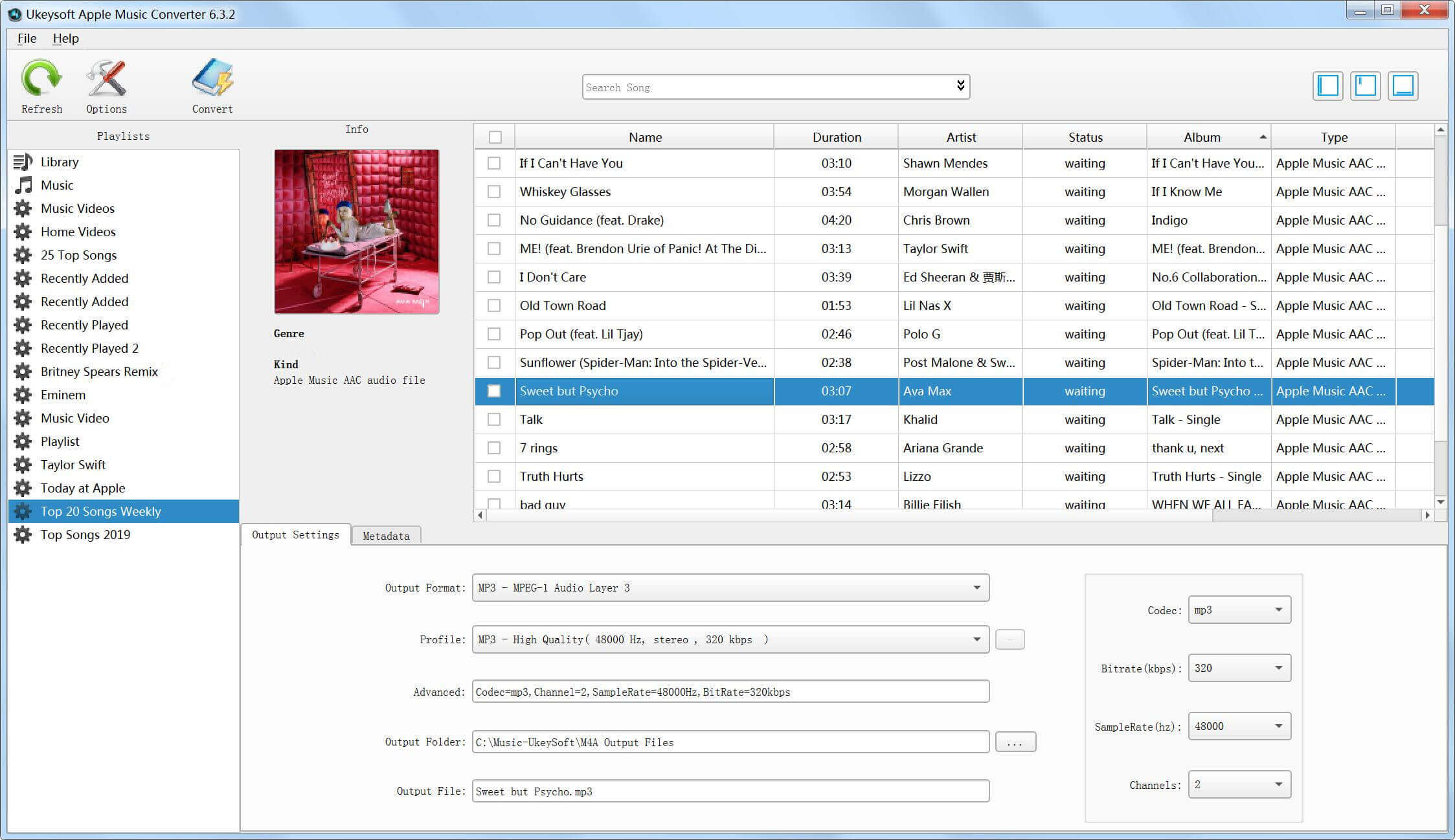Open the Britney Spears Remix playlist
1455x840 pixels.
click(99, 371)
